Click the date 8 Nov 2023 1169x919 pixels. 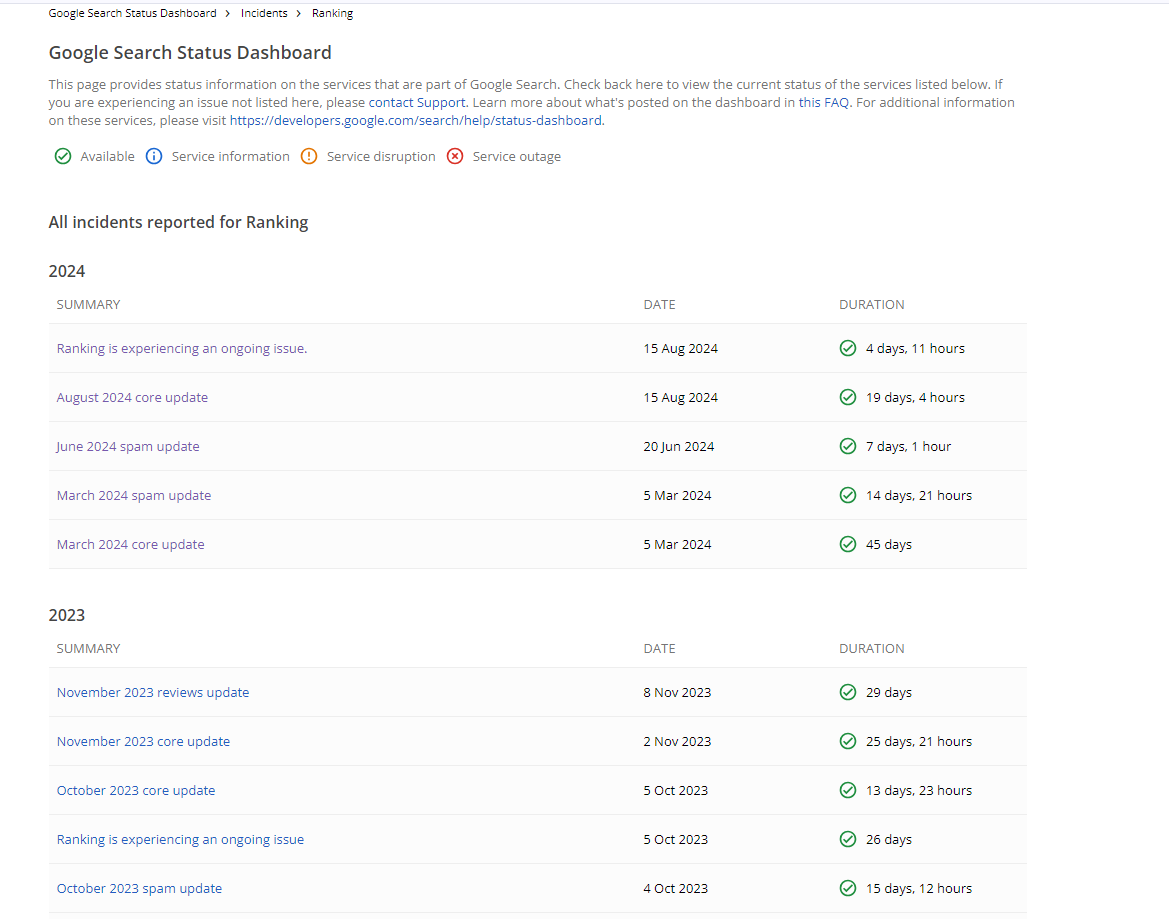677,692
